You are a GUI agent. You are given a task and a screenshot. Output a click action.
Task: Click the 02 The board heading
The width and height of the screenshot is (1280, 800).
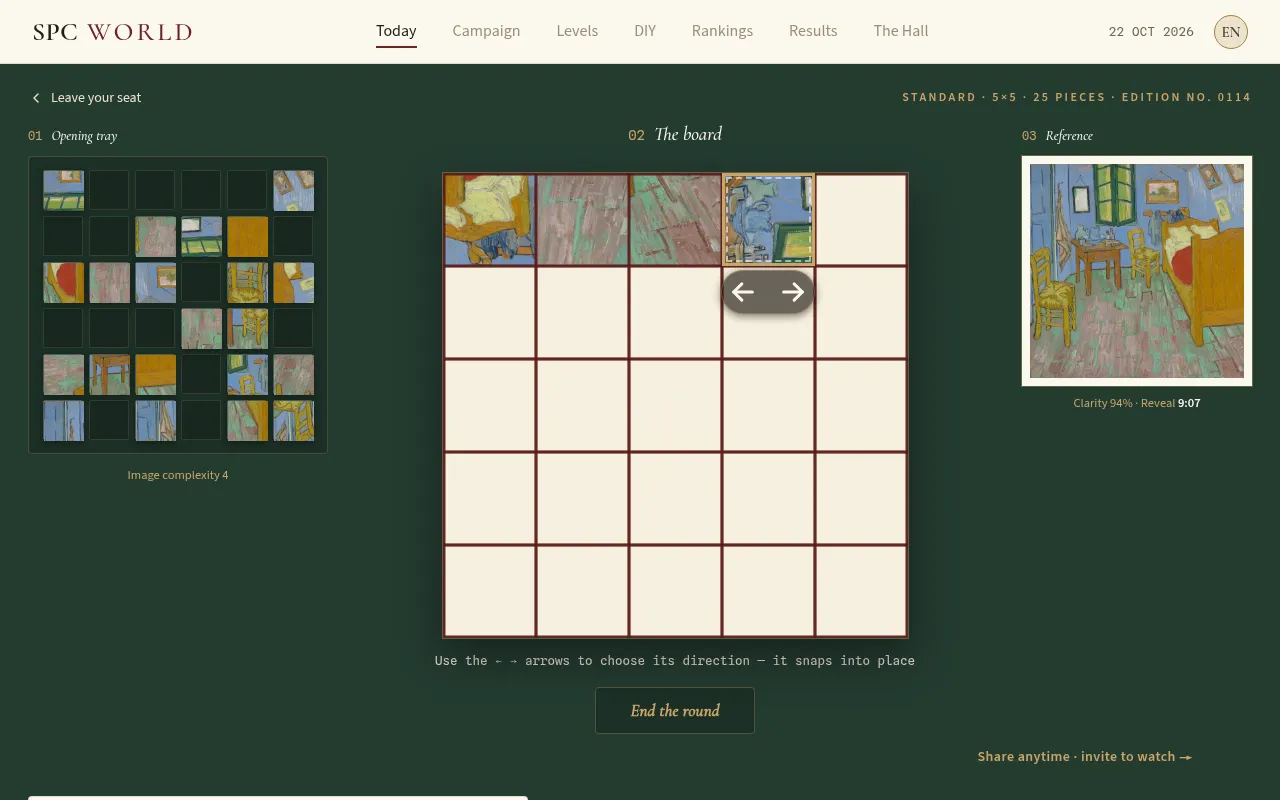675,135
